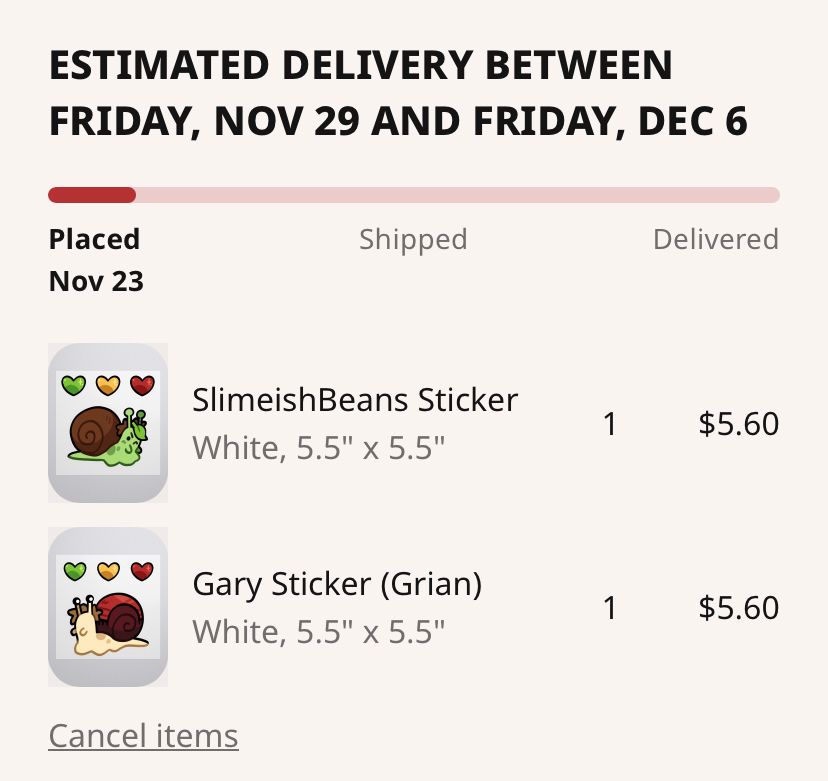Click the Cancel items link
828x781 pixels.
click(143, 736)
